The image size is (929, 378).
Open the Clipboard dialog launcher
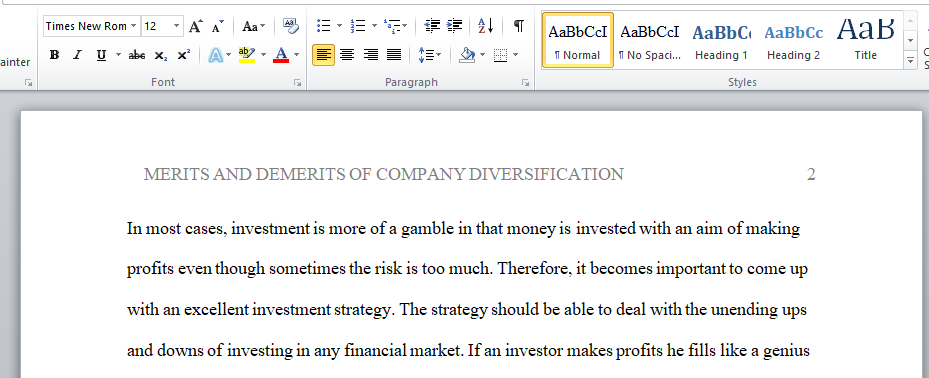[x=28, y=84]
